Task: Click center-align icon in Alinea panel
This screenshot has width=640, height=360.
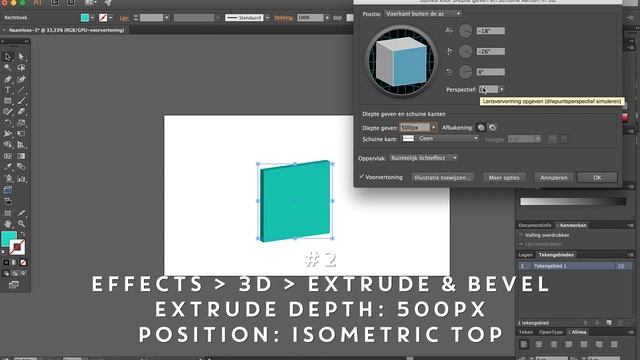Action: coord(539,344)
